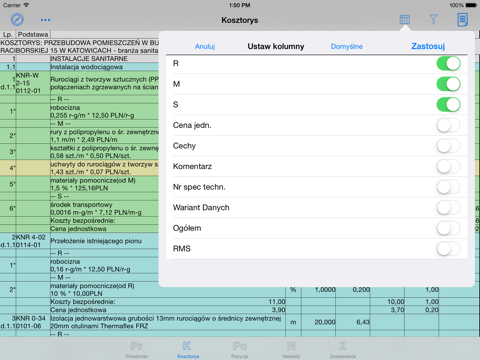Toggle the R column switch
Screen dimensions: 480x360
(x=448, y=63)
